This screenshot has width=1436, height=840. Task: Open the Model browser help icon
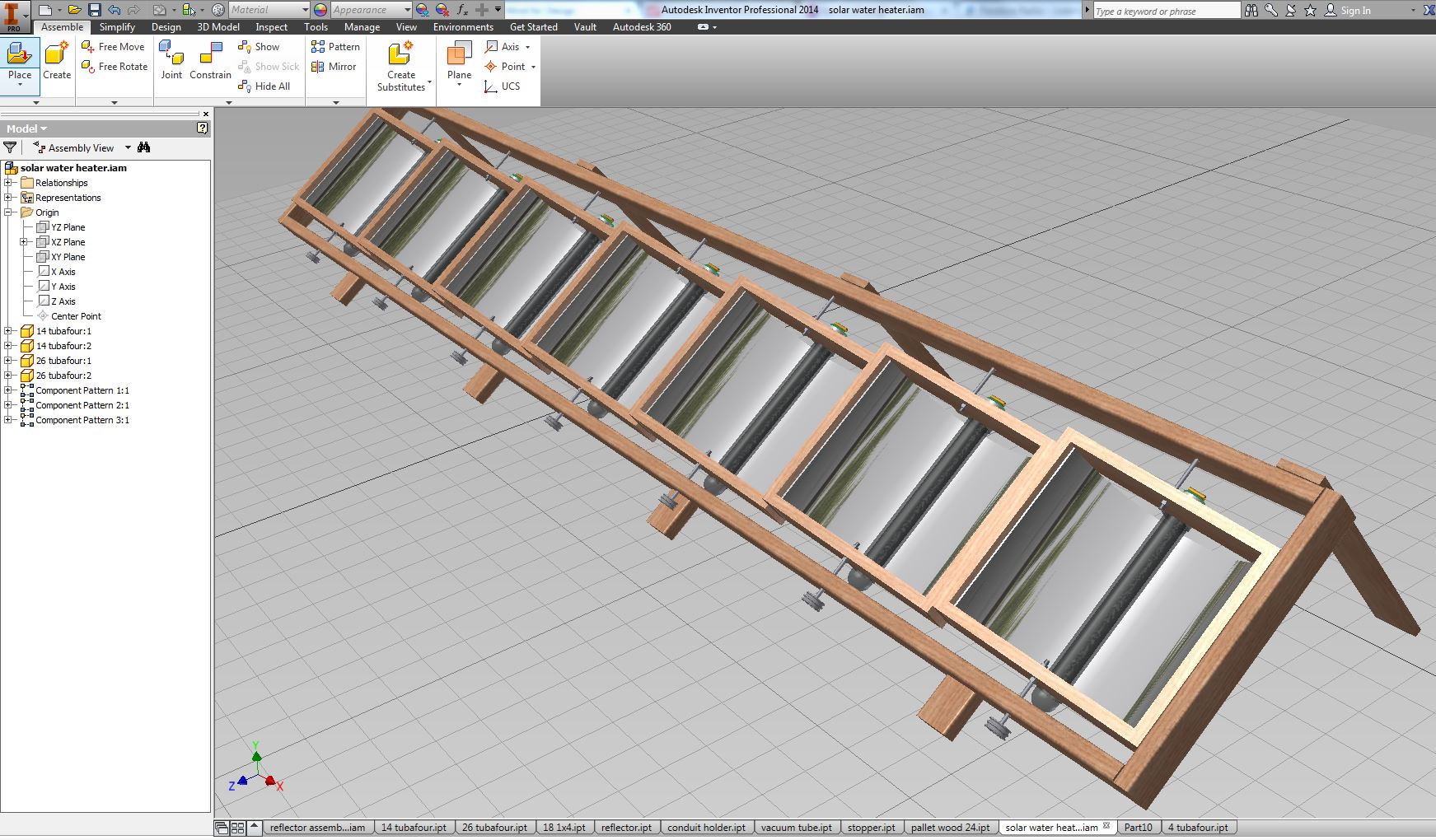click(203, 128)
